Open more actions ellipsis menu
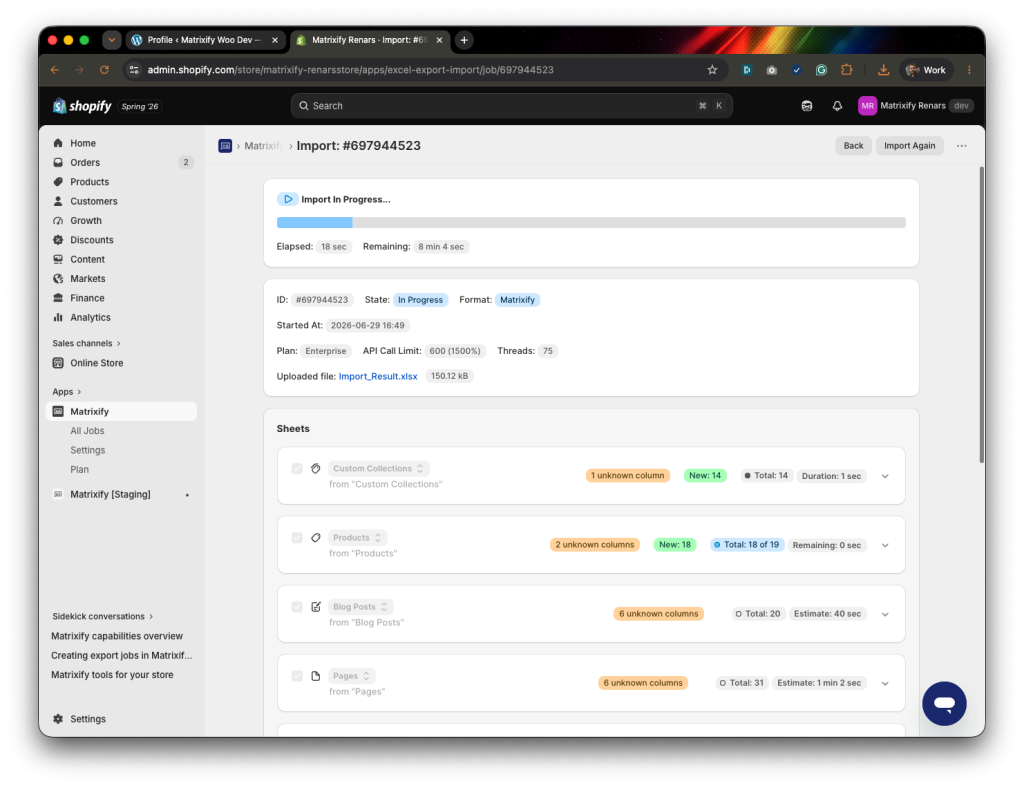Viewport: 1024px width, 788px height. coord(962,146)
